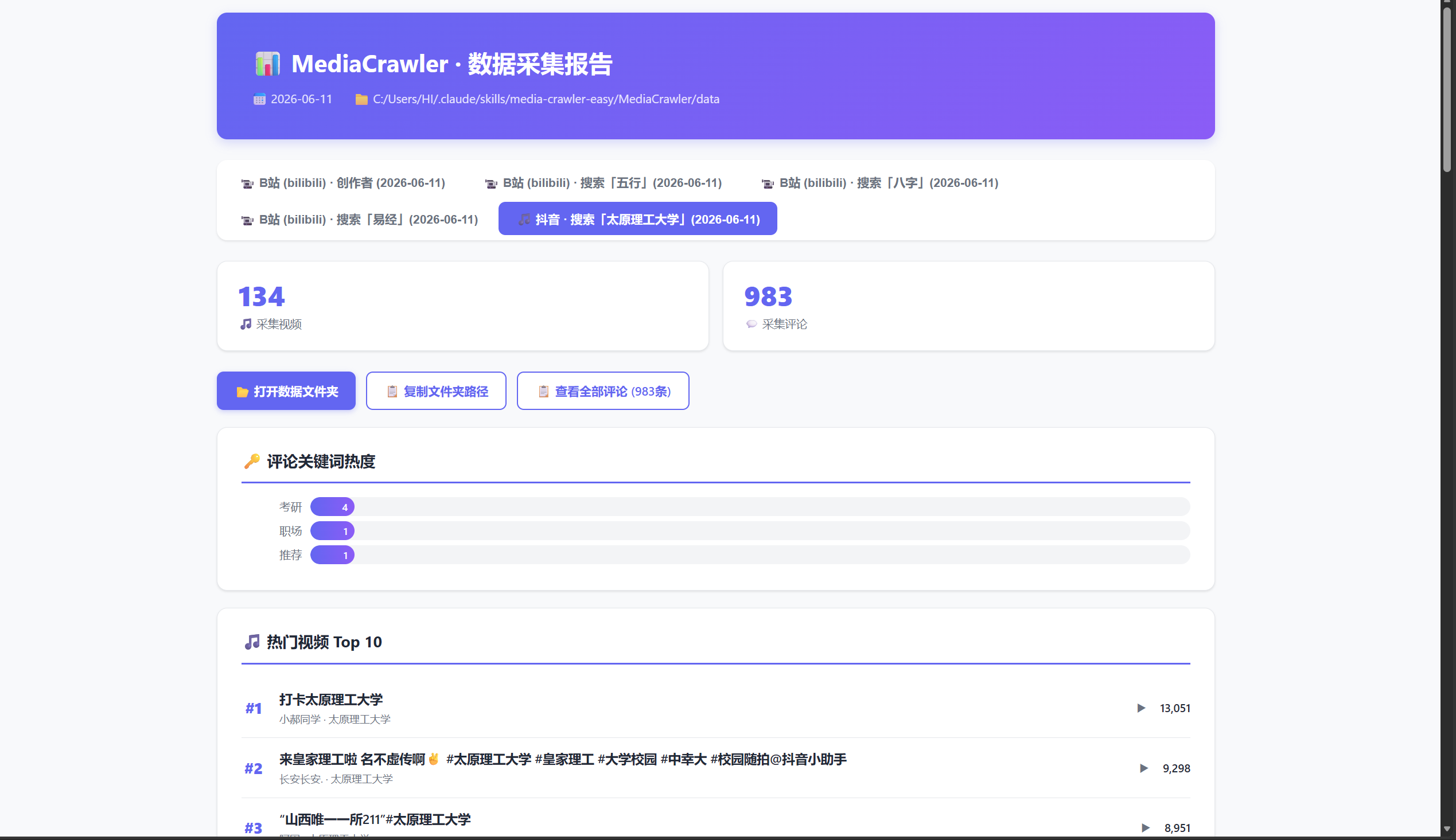The height and width of the screenshot is (840, 1456).
Task: Click the 打开数据文件夹 button
Action: point(286,391)
